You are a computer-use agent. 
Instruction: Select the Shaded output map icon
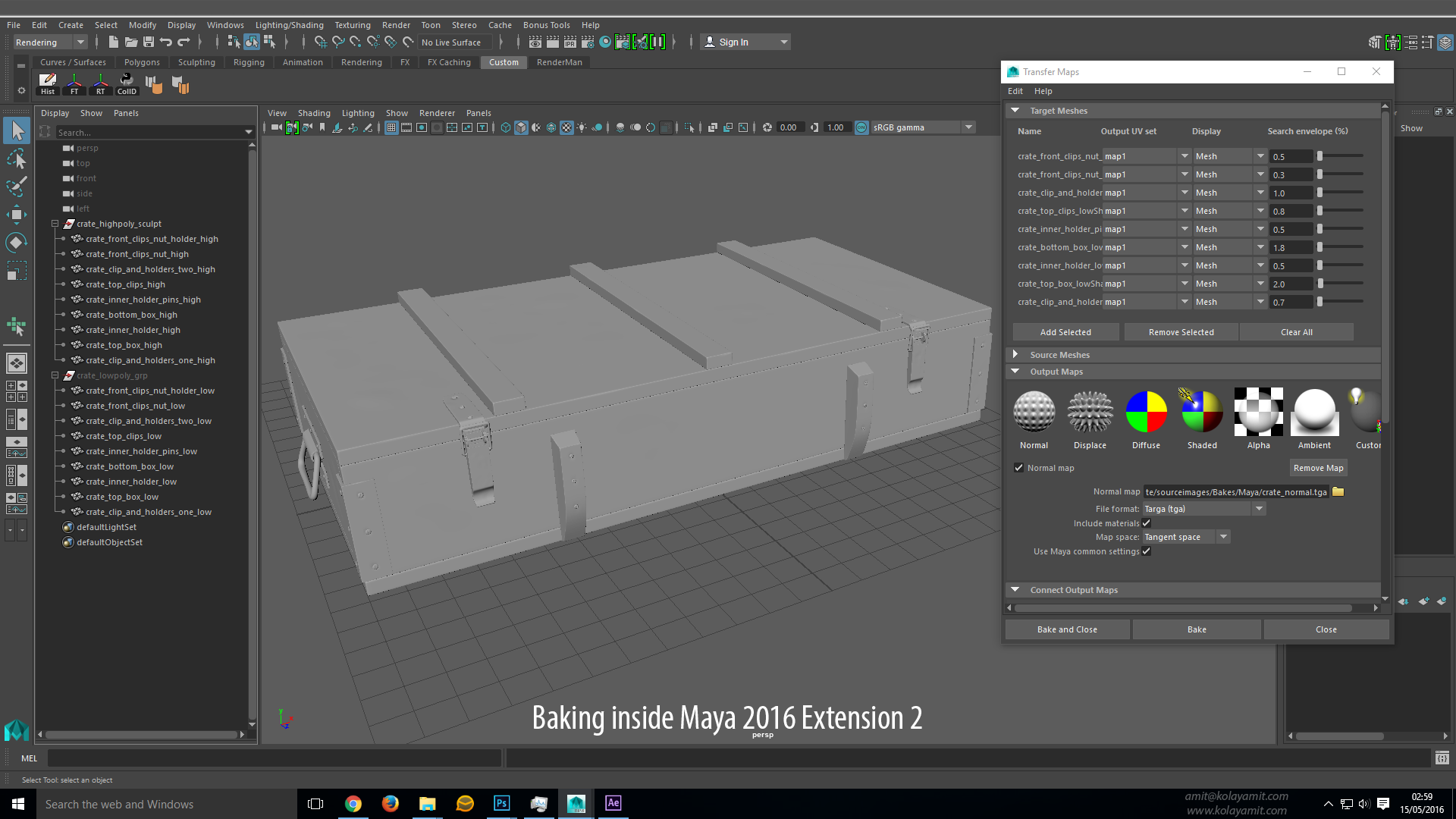(1202, 412)
